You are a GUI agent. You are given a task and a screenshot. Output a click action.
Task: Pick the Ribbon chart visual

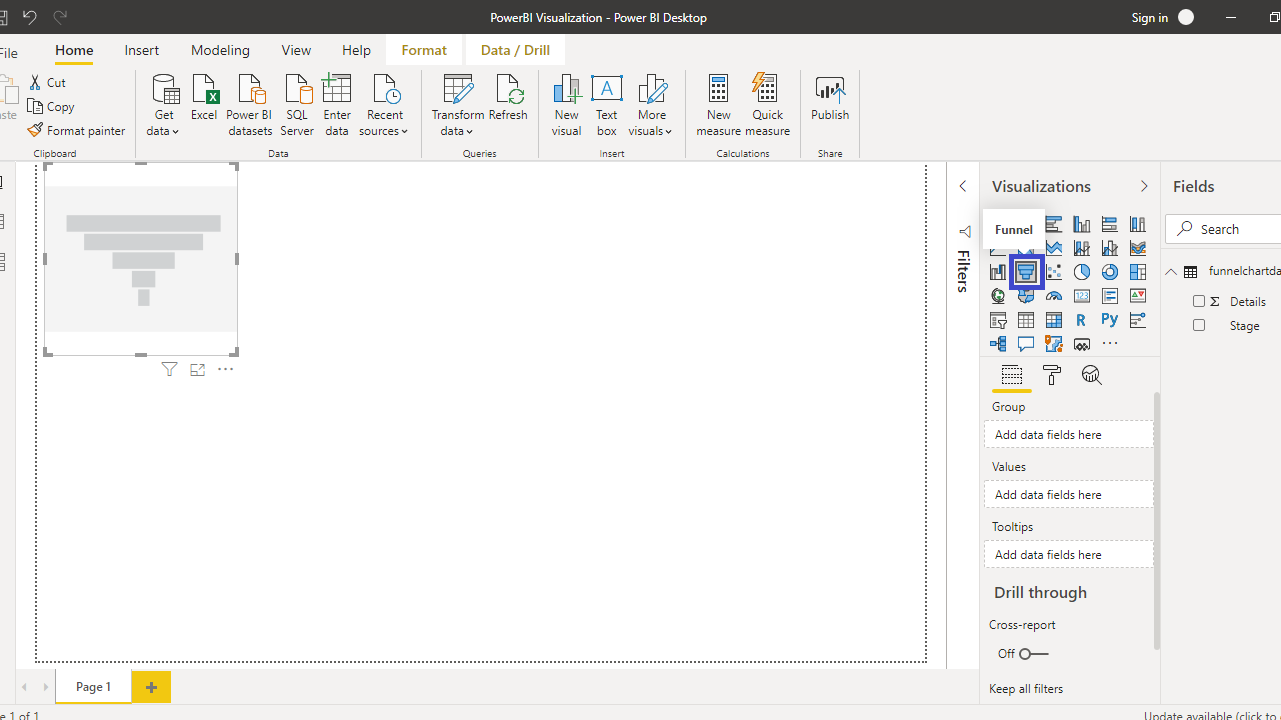tap(1138, 248)
